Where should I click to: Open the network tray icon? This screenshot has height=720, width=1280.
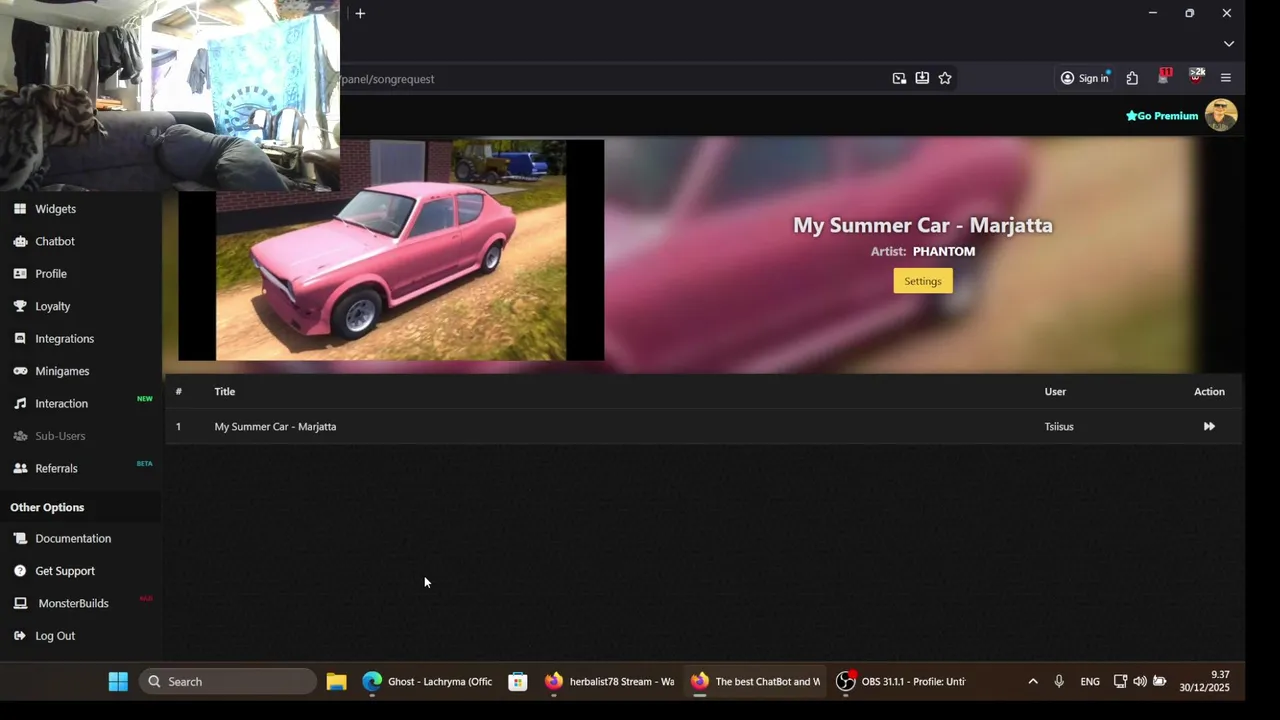coord(1120,682)
